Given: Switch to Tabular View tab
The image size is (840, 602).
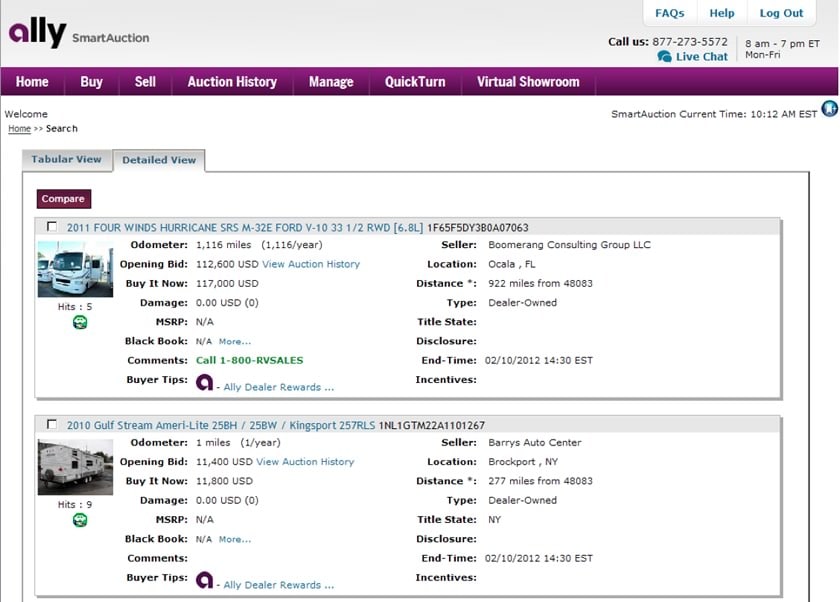Looking at the screenshot, I should 66,160.
